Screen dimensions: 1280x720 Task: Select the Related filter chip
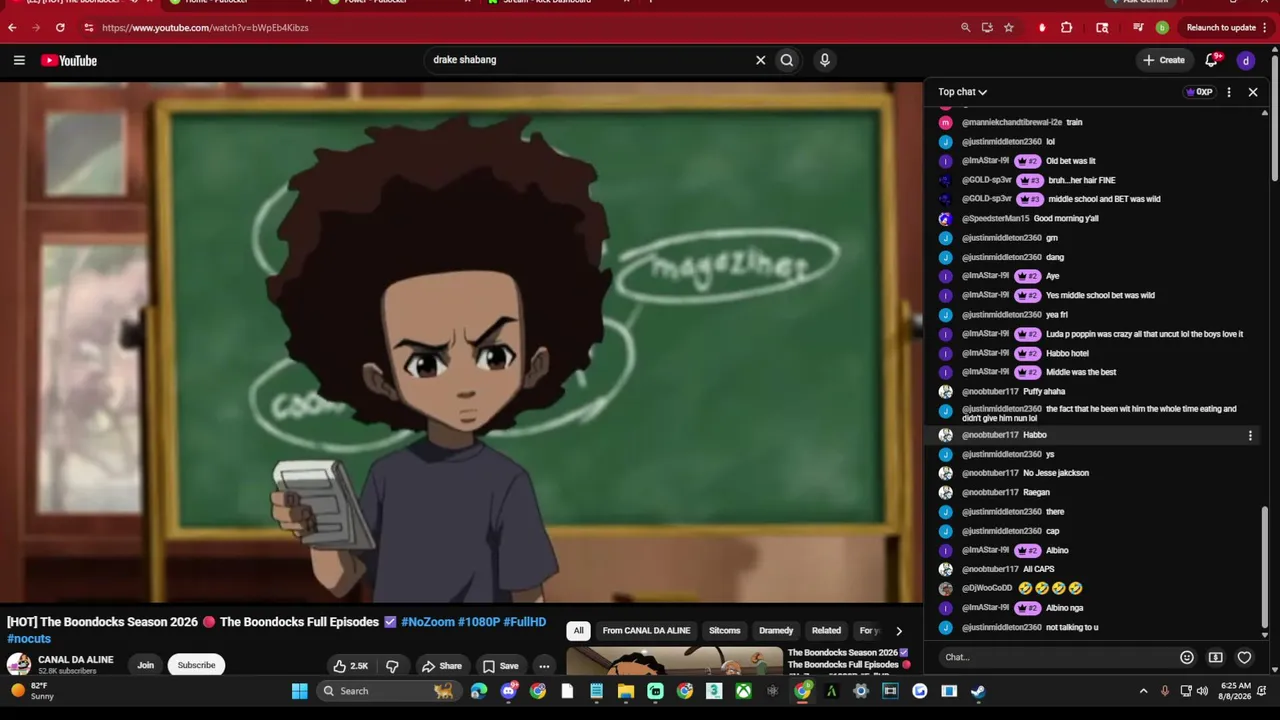click(x=826, y=631)
